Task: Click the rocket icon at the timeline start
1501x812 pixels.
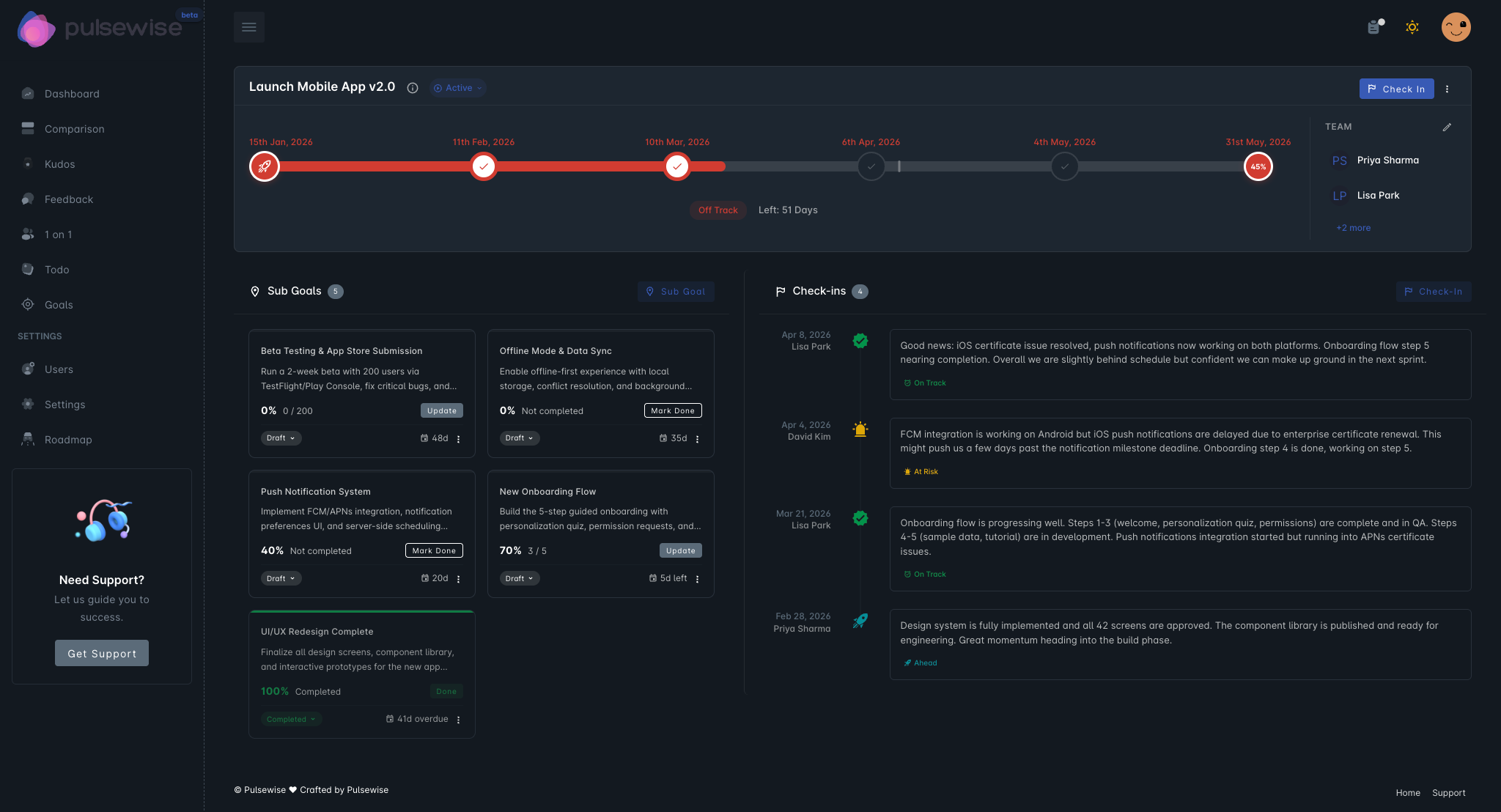Action: click(265, 166)
